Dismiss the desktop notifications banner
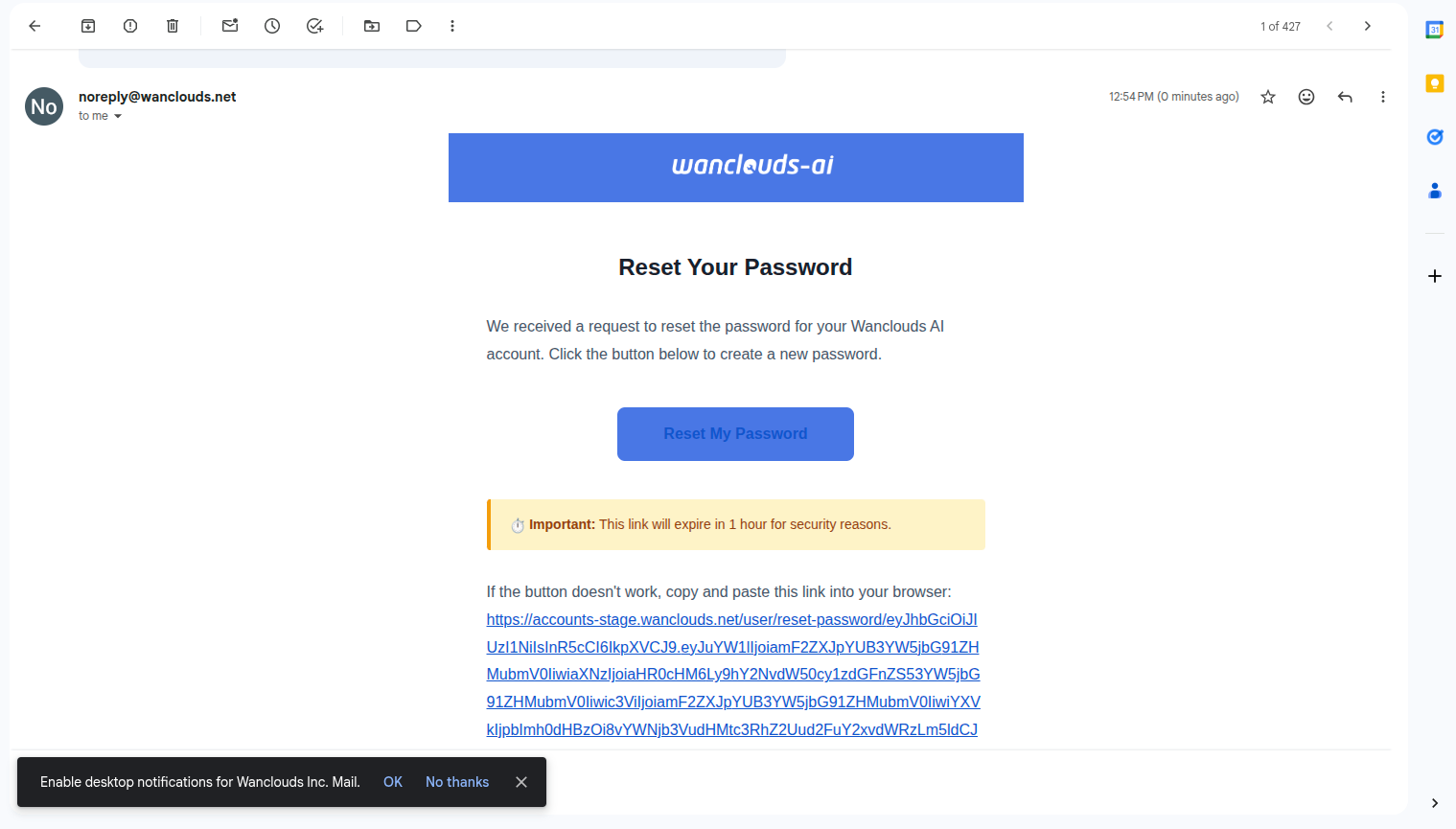 click(521, 782)
